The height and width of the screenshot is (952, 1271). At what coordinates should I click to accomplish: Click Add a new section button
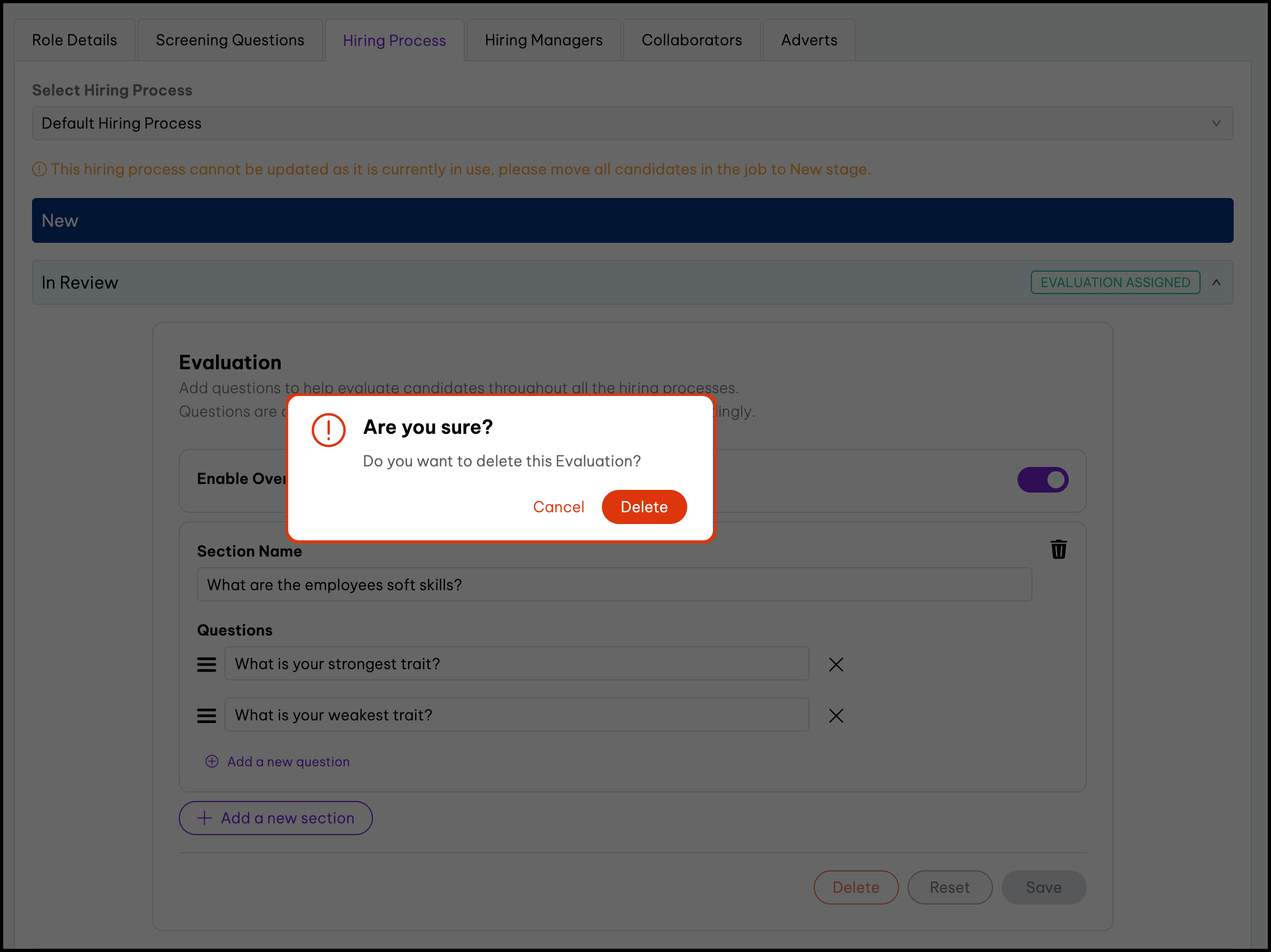[x=276, y=818]
